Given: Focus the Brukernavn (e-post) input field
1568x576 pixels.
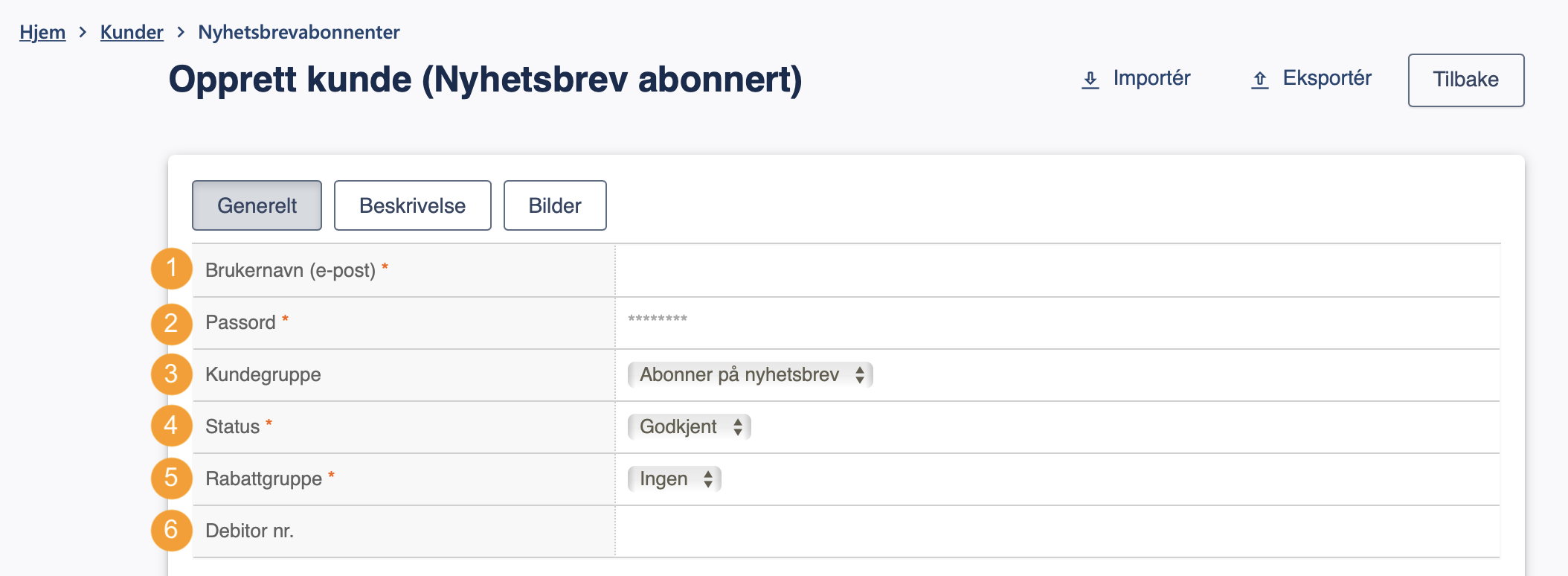Looking at the screenshot, I should (x=1057, y=270).
